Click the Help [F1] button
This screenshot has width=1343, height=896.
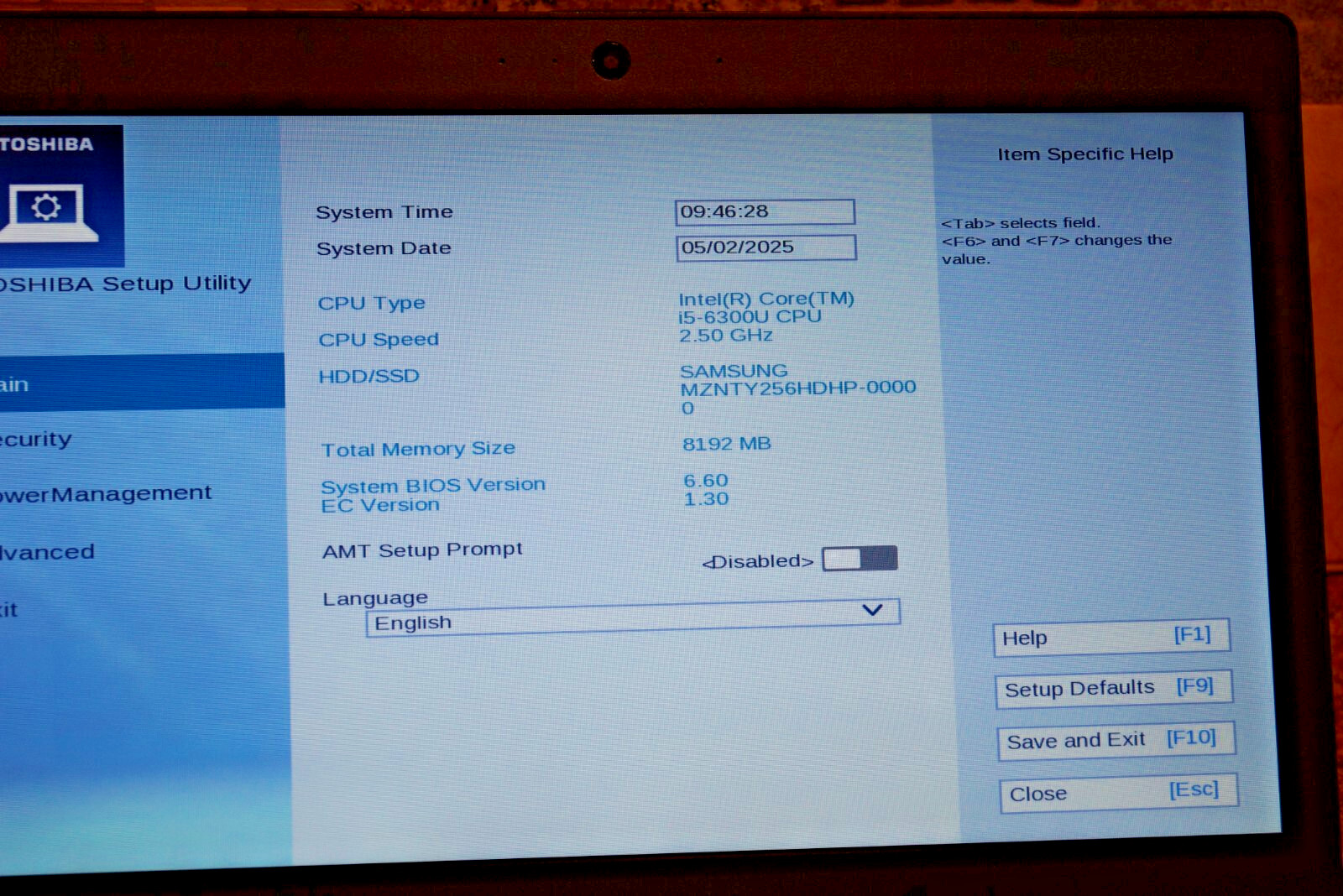[x=1111, y=637]
